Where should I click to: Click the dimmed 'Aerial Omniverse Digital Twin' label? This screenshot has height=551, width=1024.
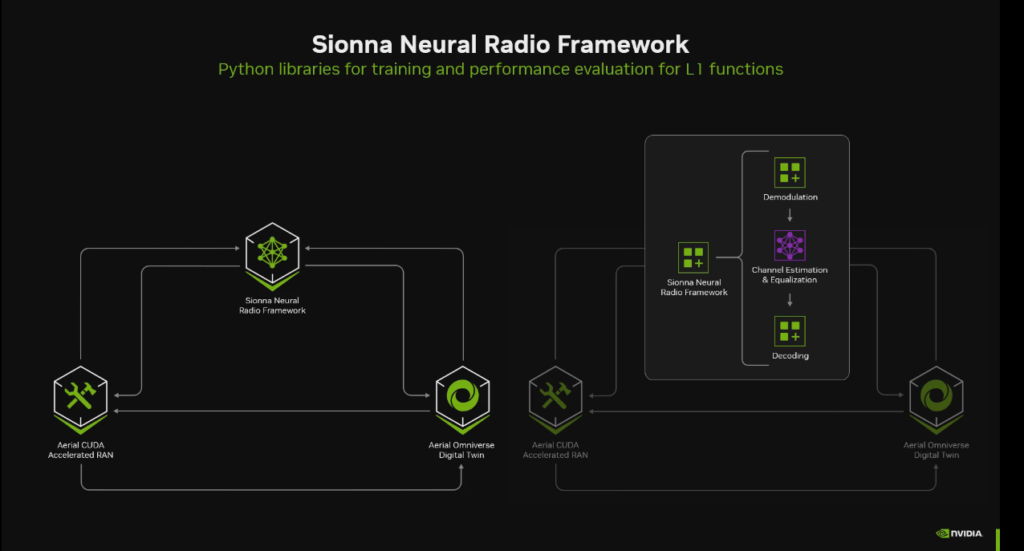click(x=936, y=450)
